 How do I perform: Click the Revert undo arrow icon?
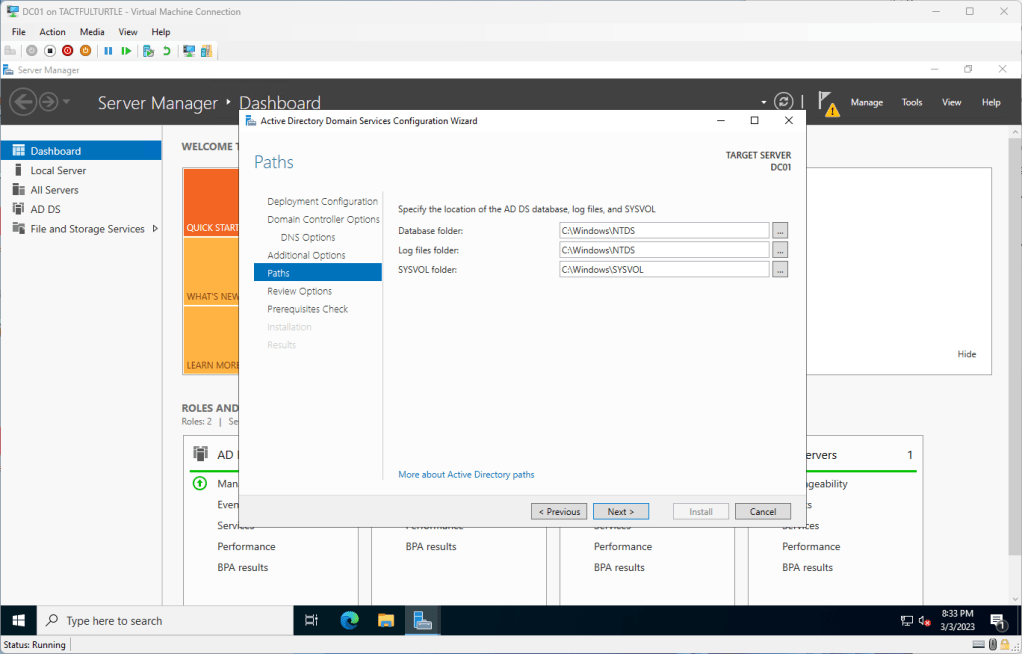166,51
